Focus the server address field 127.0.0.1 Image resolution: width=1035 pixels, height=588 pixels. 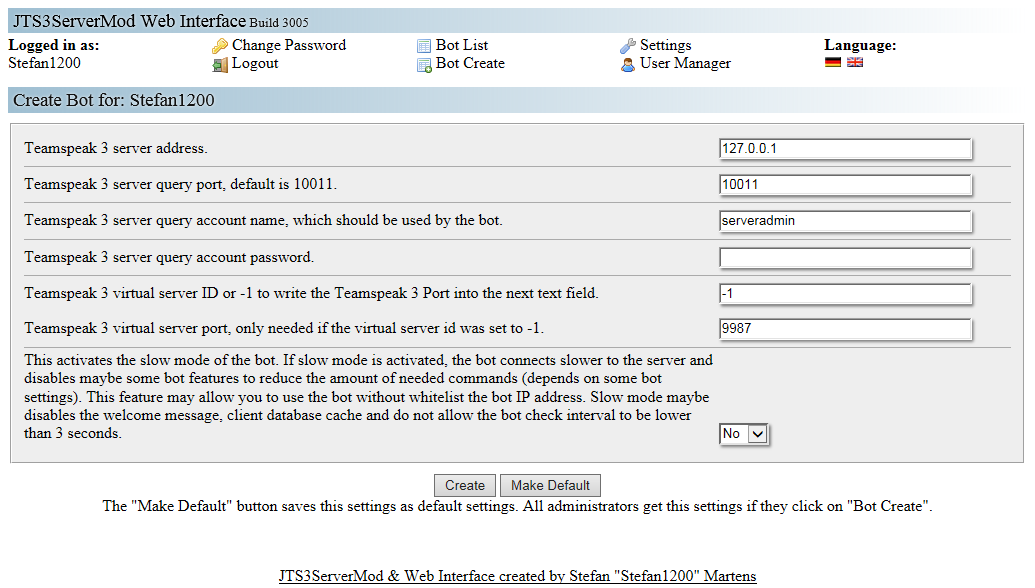coord(845,148)
